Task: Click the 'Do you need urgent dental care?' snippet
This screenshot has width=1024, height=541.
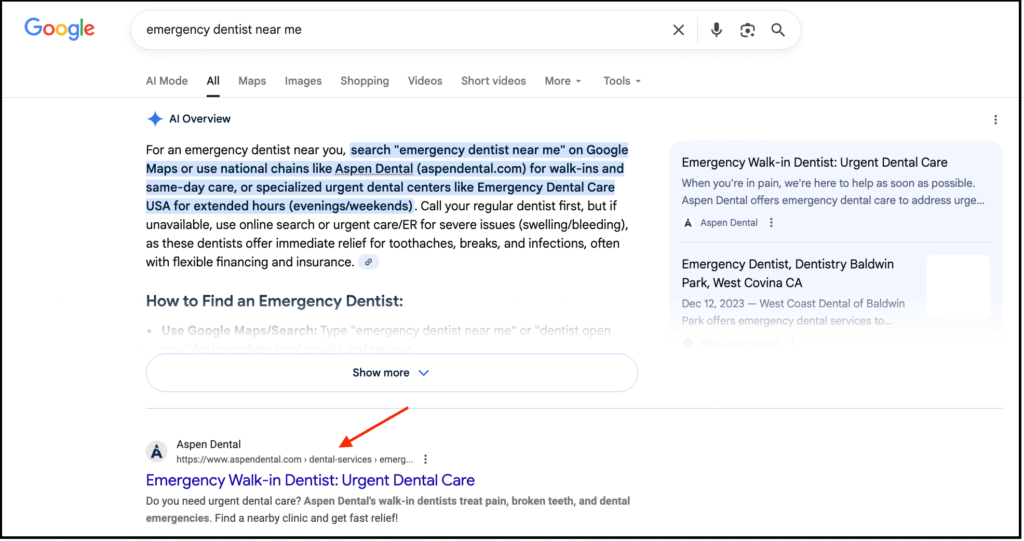Action: 388,510
